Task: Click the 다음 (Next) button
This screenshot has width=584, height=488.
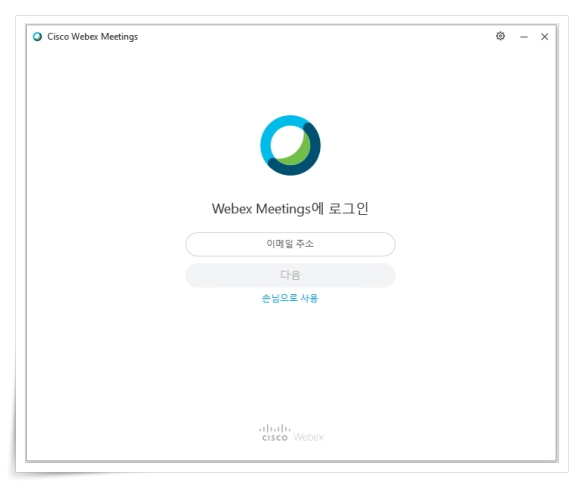Action: 290,275
